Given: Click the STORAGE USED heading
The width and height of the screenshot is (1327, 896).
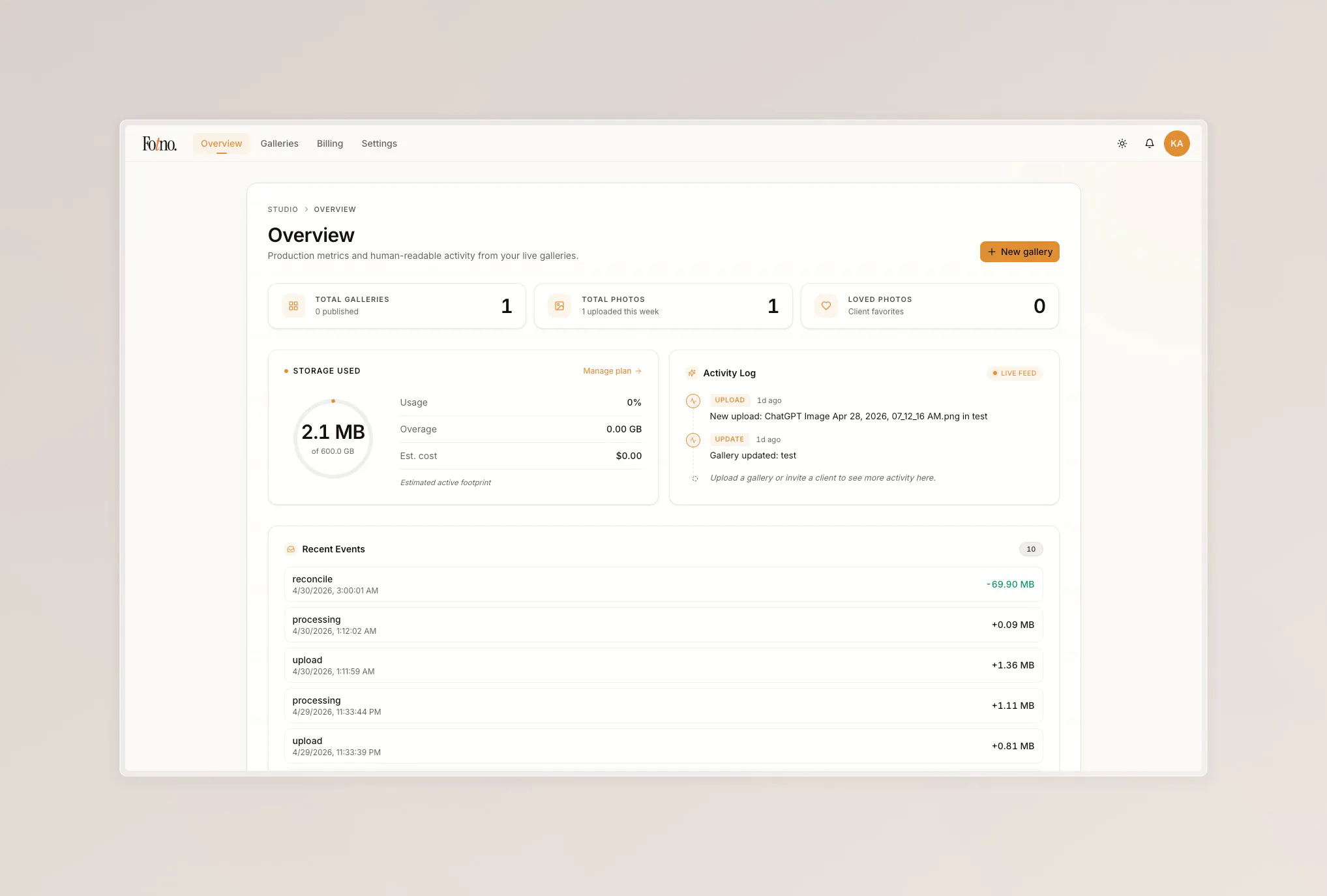Looking at the screenshot, I should coord(327,371).
